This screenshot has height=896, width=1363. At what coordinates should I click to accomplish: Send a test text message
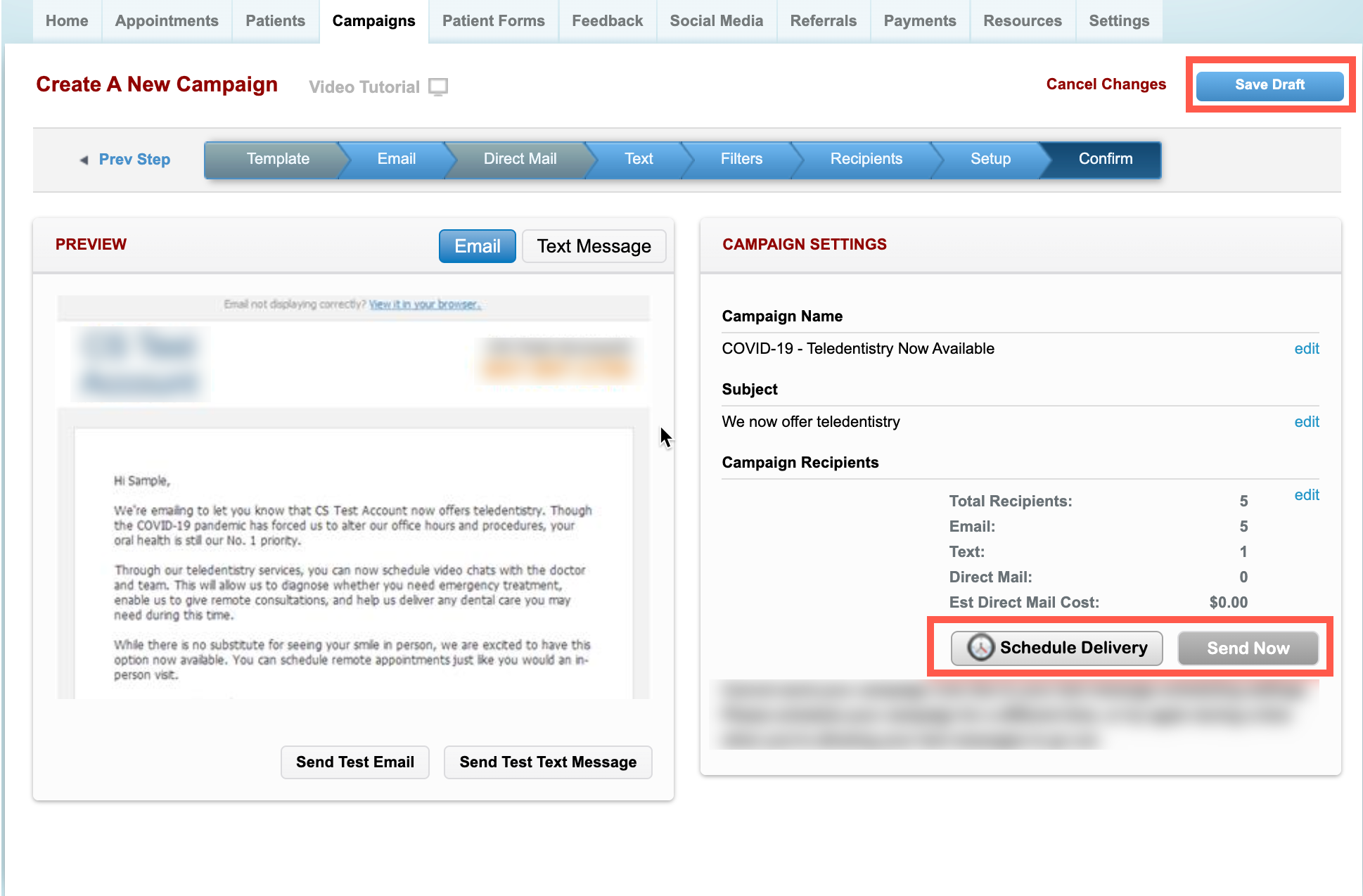pos(547,762)
